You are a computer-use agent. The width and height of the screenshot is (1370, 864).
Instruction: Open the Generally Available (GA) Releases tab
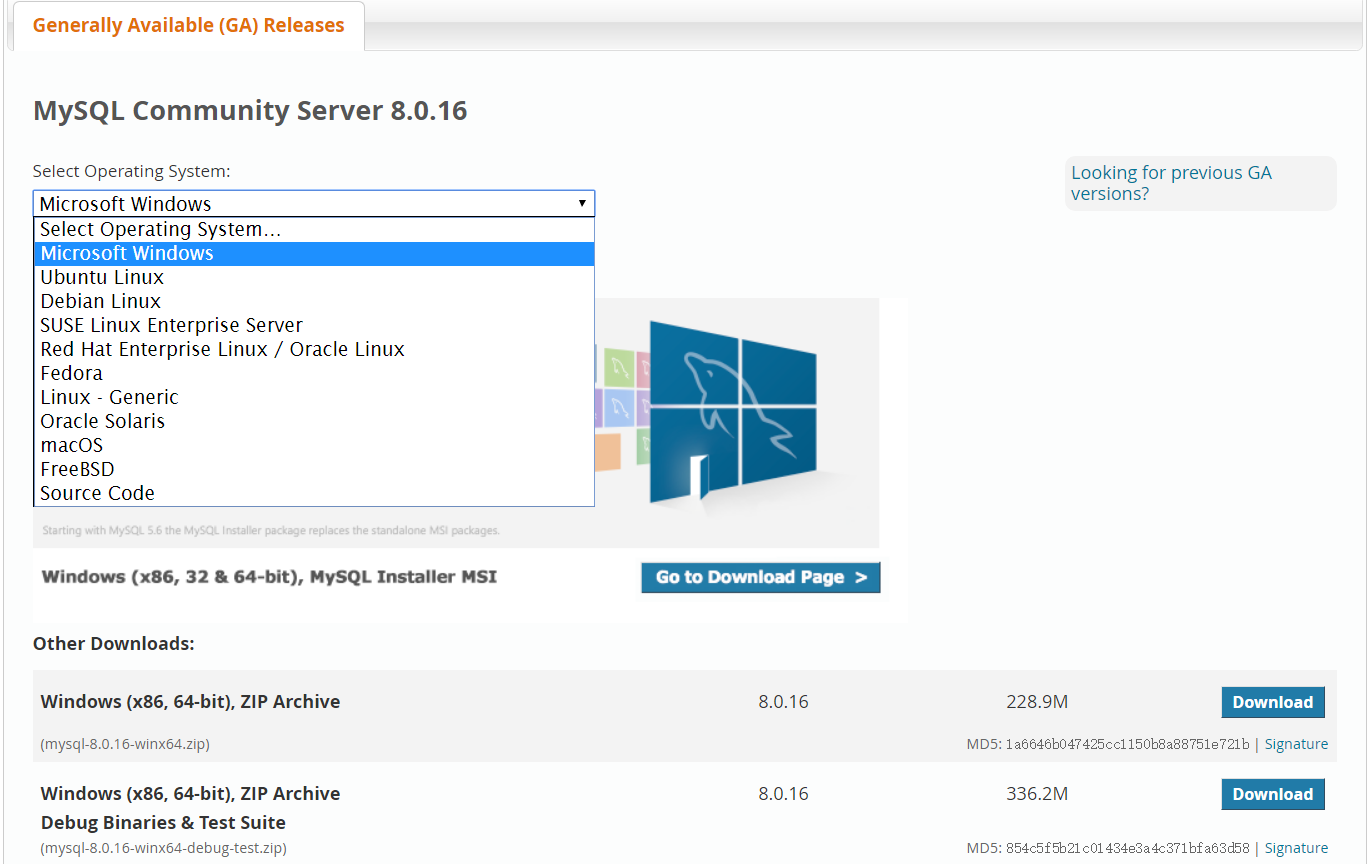[x=188, y=26]
